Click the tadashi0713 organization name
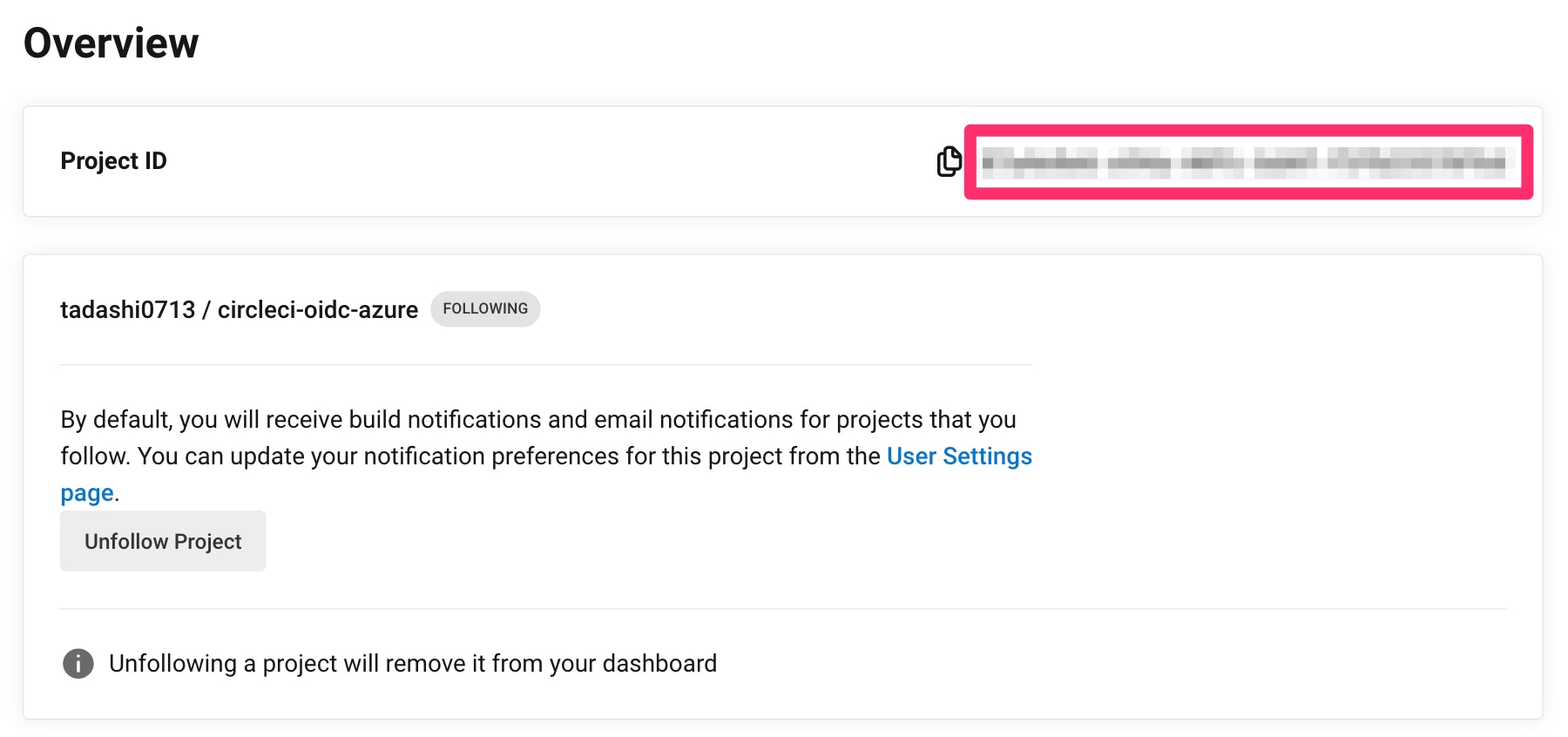This screenshot has height=737, width=1568. (x=127, y=310)
